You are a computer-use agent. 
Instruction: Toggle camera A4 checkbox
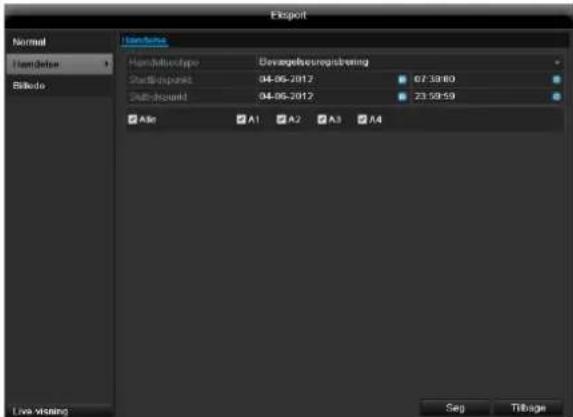click(x=362, y=119)
